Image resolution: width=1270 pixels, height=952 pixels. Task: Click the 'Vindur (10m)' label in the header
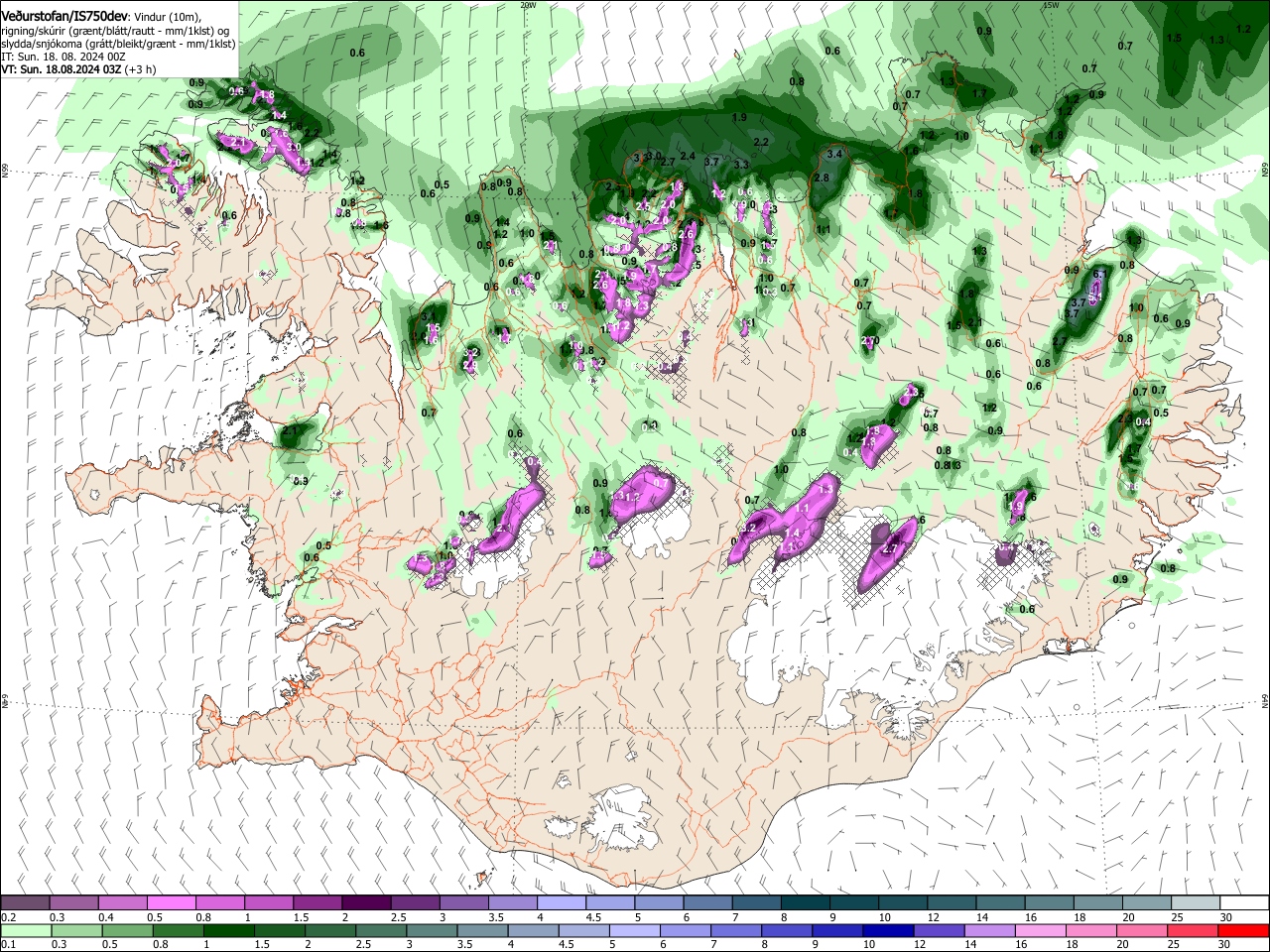(x=168, y=17)
